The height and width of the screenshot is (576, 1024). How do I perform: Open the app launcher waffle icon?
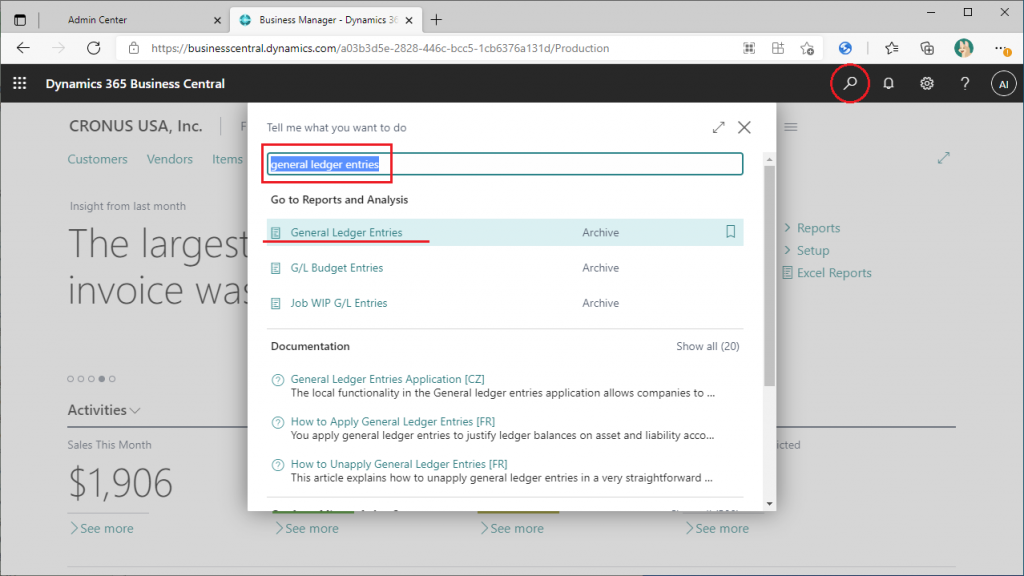click(x=20, y=84)
